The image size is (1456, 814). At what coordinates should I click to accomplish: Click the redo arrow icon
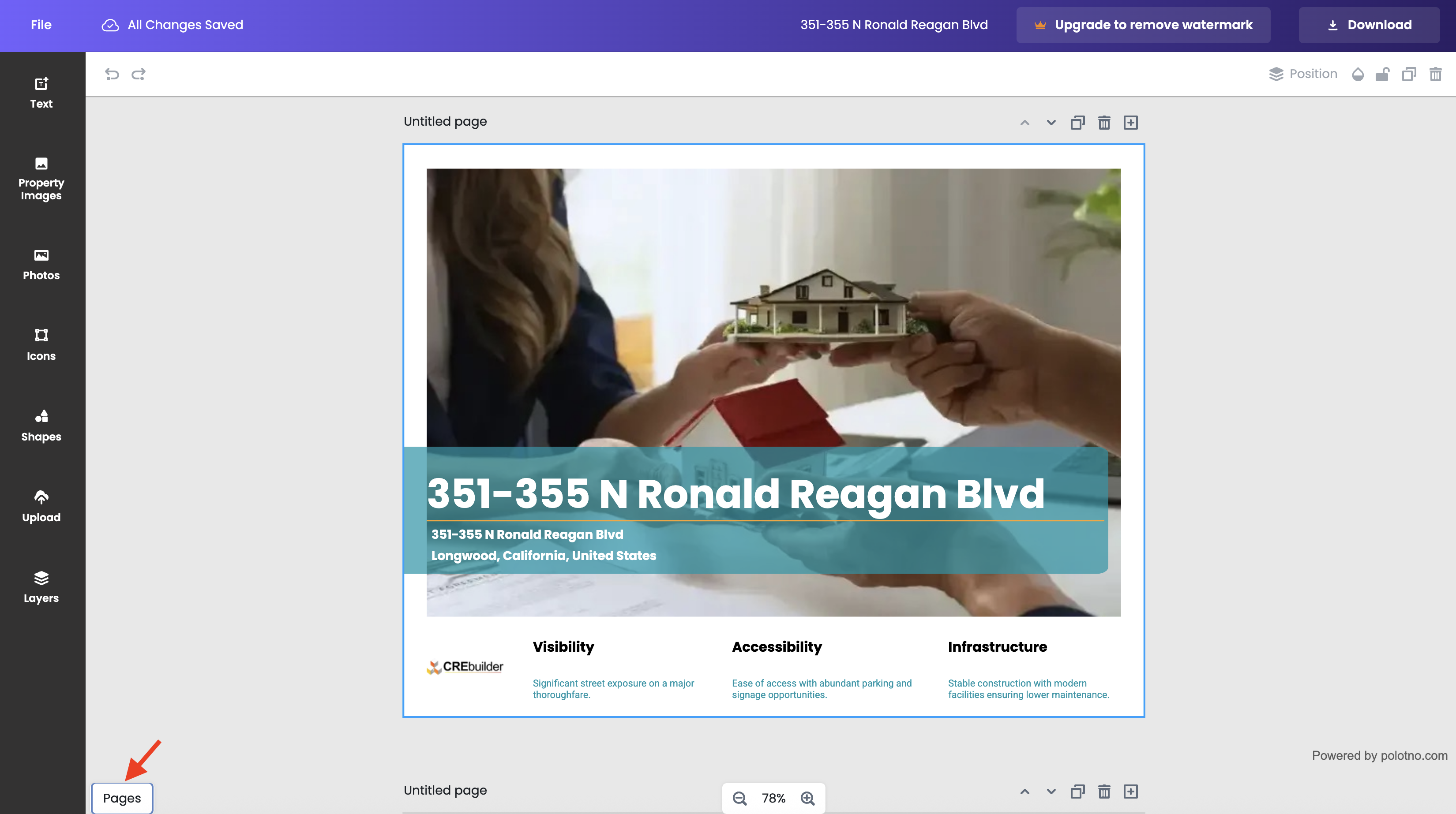pyautogui.click(x=139, y=74)
